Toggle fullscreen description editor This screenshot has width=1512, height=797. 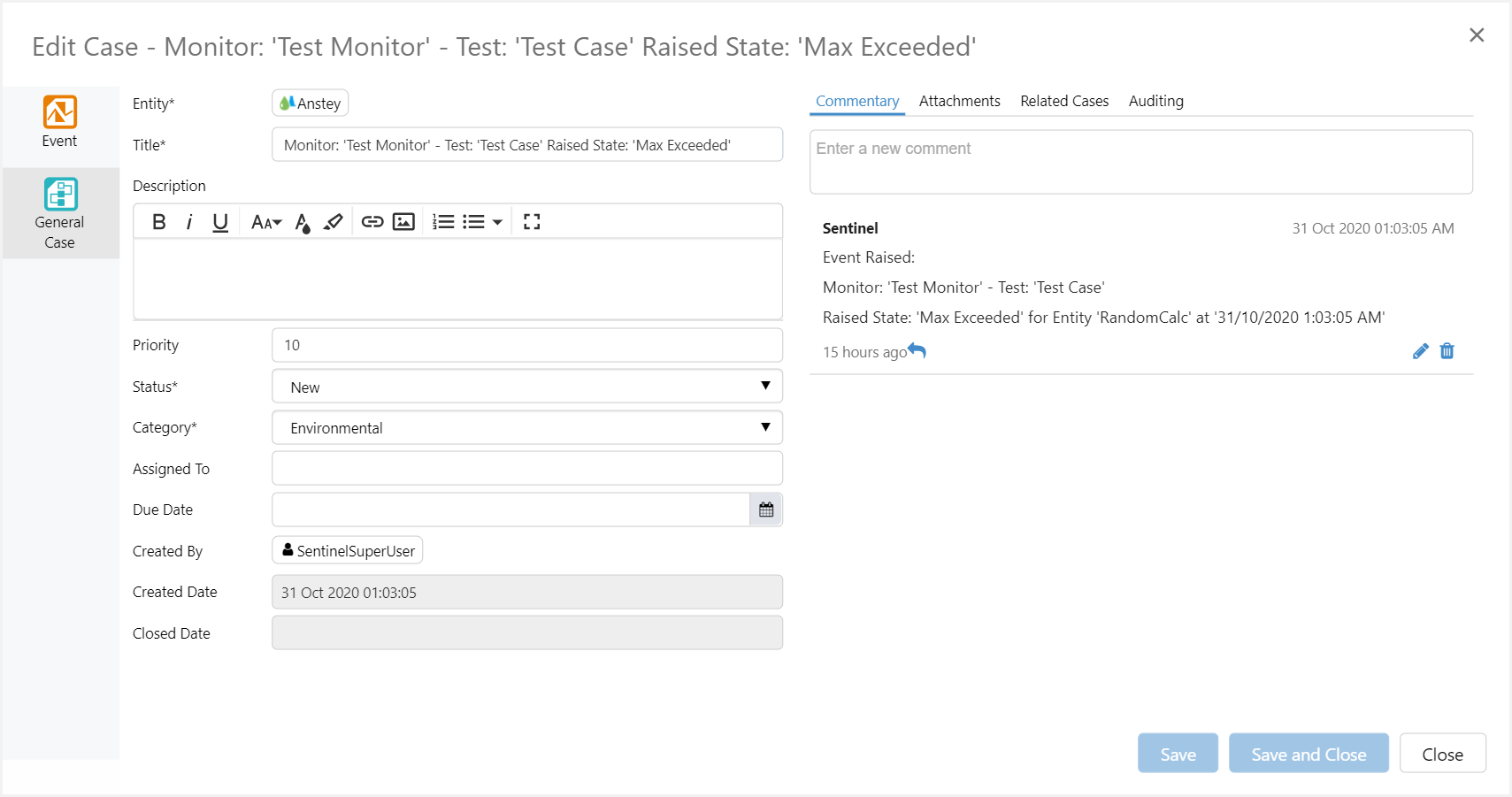click(532, 222)
